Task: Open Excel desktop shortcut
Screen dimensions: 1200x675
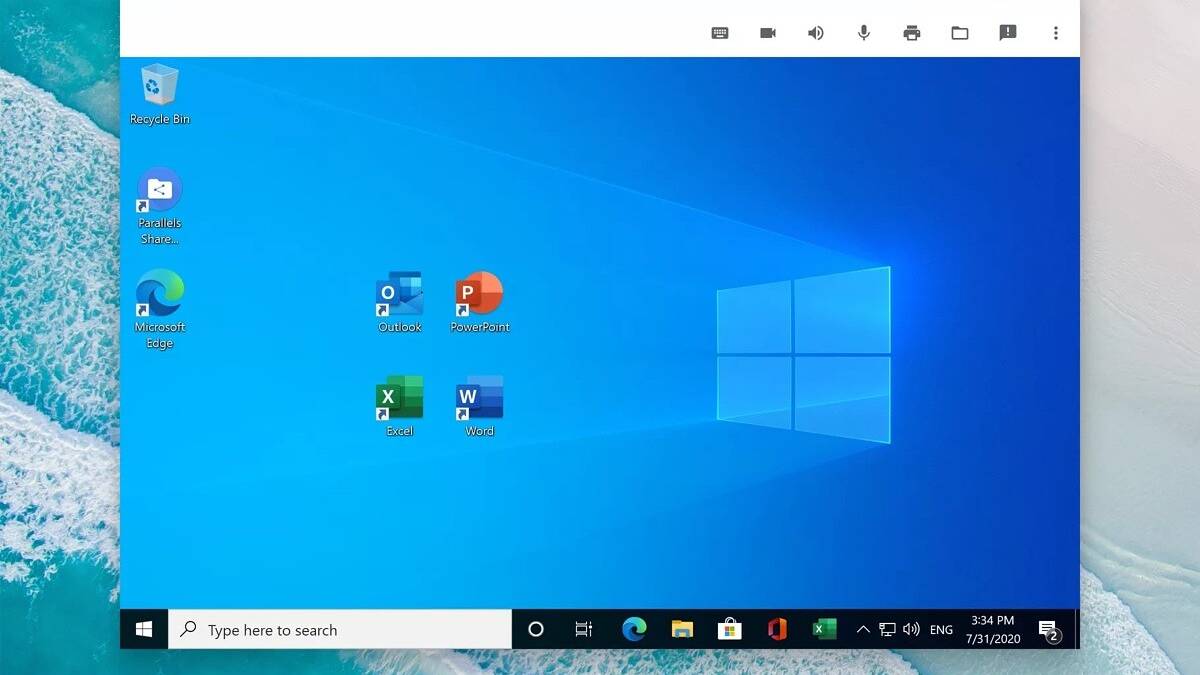Action: coord(400,406)
